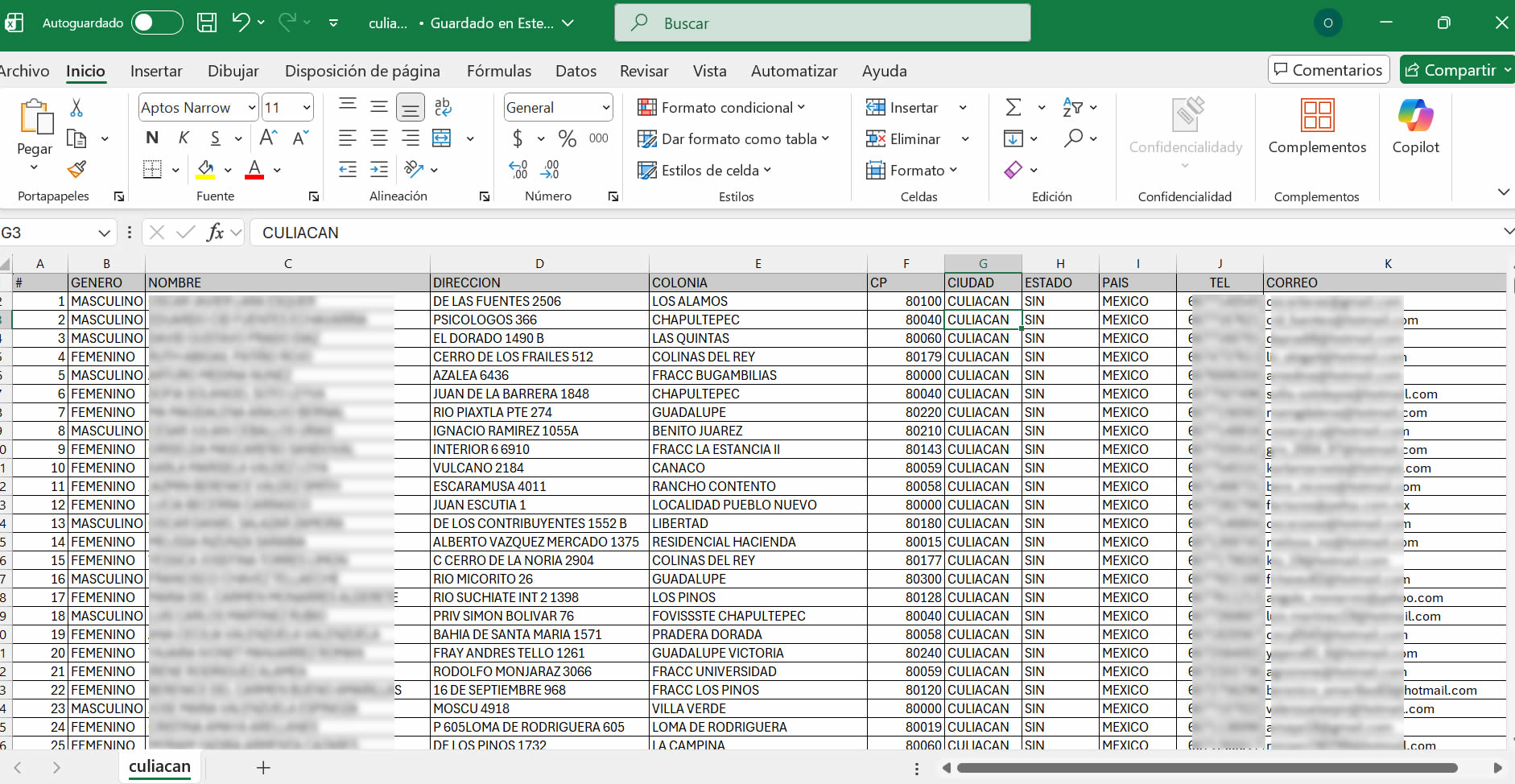
Task: Click the Comentarios button
Action: click(1328, 70)
